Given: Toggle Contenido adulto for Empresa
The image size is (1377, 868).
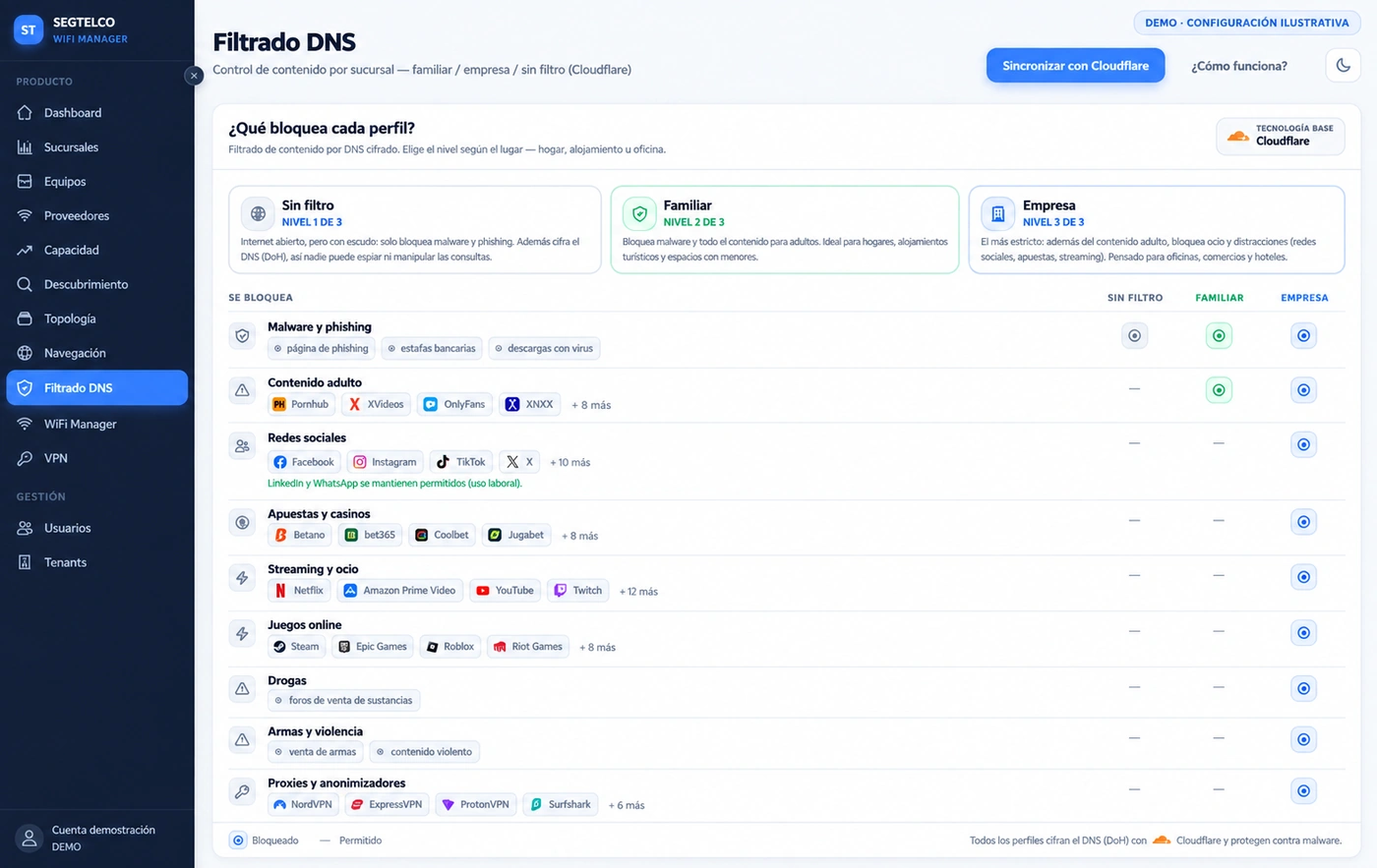Looking at the screenshot, I should [x=1303, y=390].
